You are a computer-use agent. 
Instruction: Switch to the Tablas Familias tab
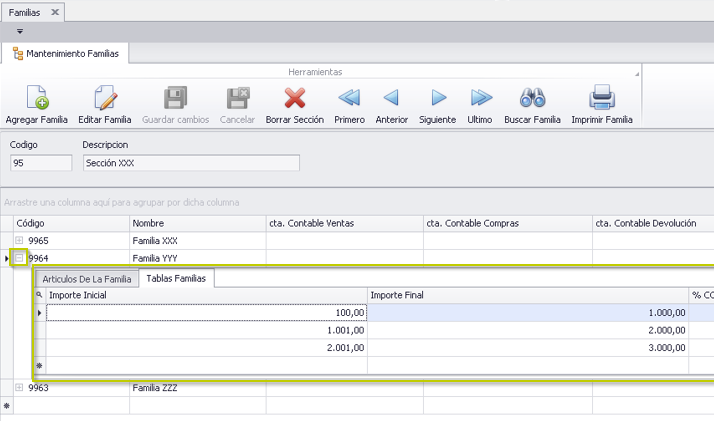tap(176, 278)
